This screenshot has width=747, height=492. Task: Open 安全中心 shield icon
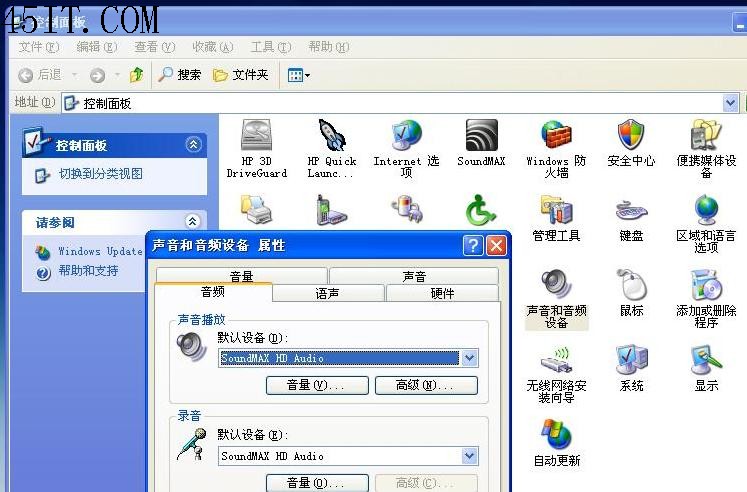pos(631,135)
